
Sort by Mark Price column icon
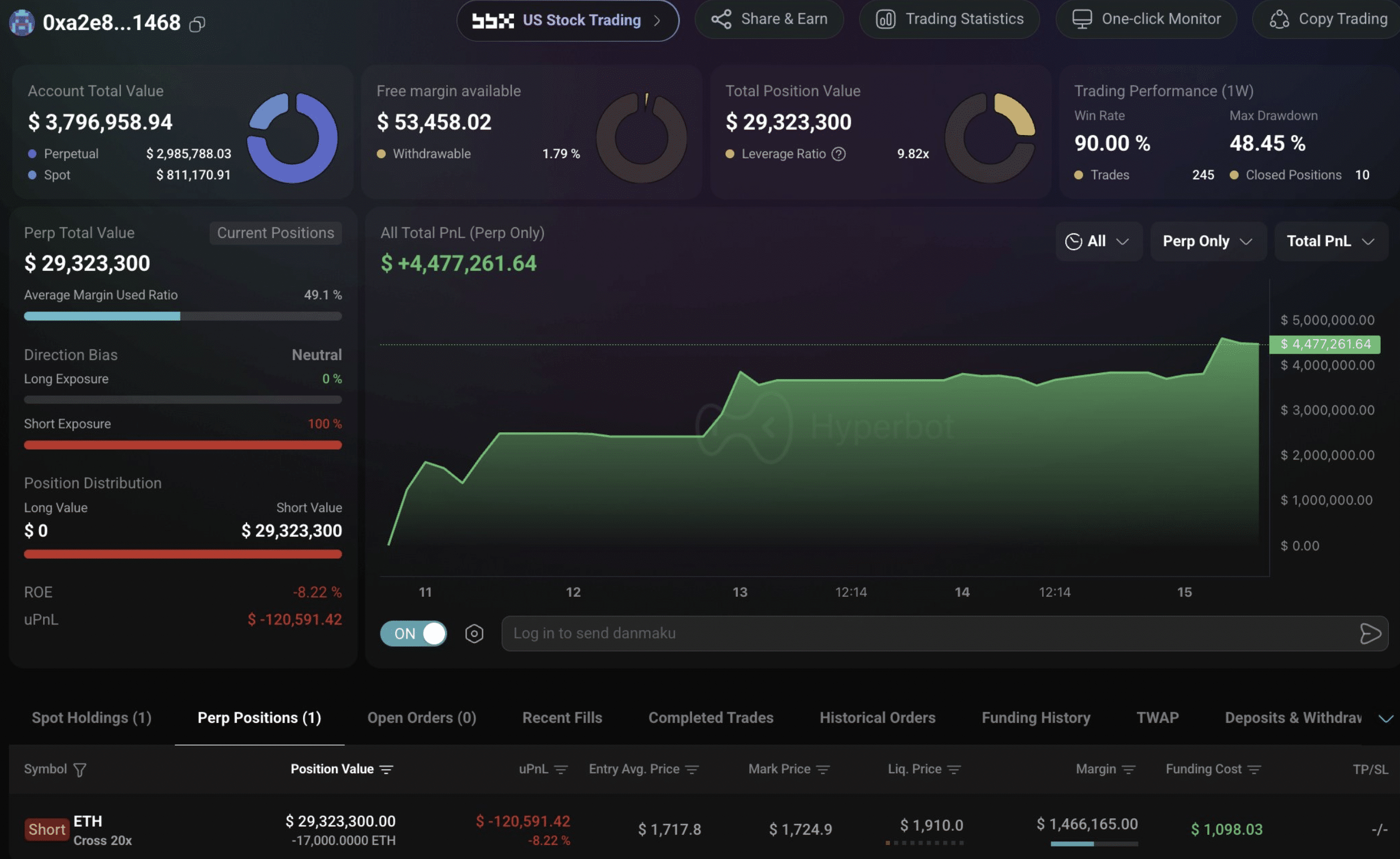(x=823, y=770)
